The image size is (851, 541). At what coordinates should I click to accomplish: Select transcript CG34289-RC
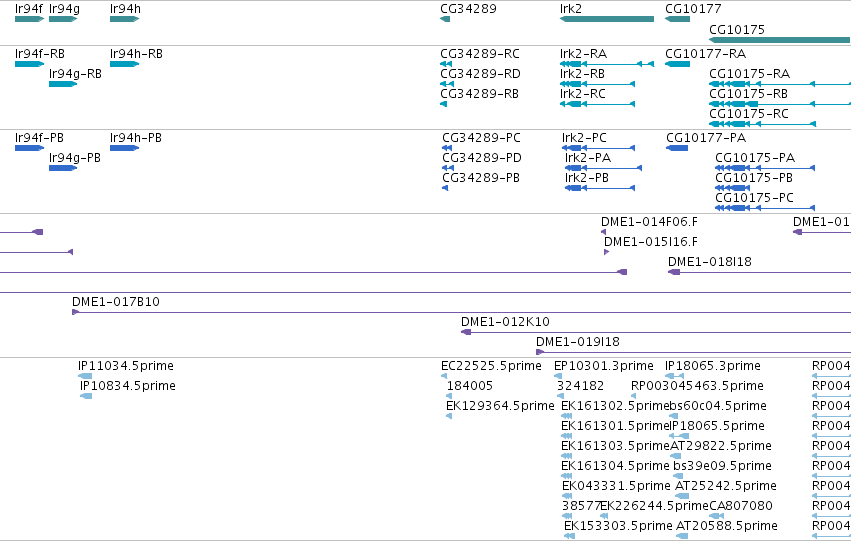(480, 54)
